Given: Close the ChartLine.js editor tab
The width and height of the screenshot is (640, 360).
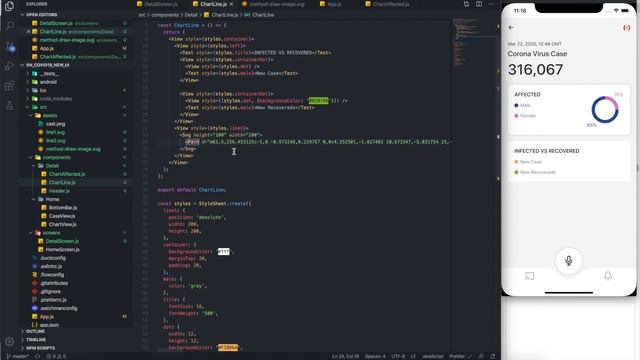Looking at the screenshot, I should click(x=231, y=4).
